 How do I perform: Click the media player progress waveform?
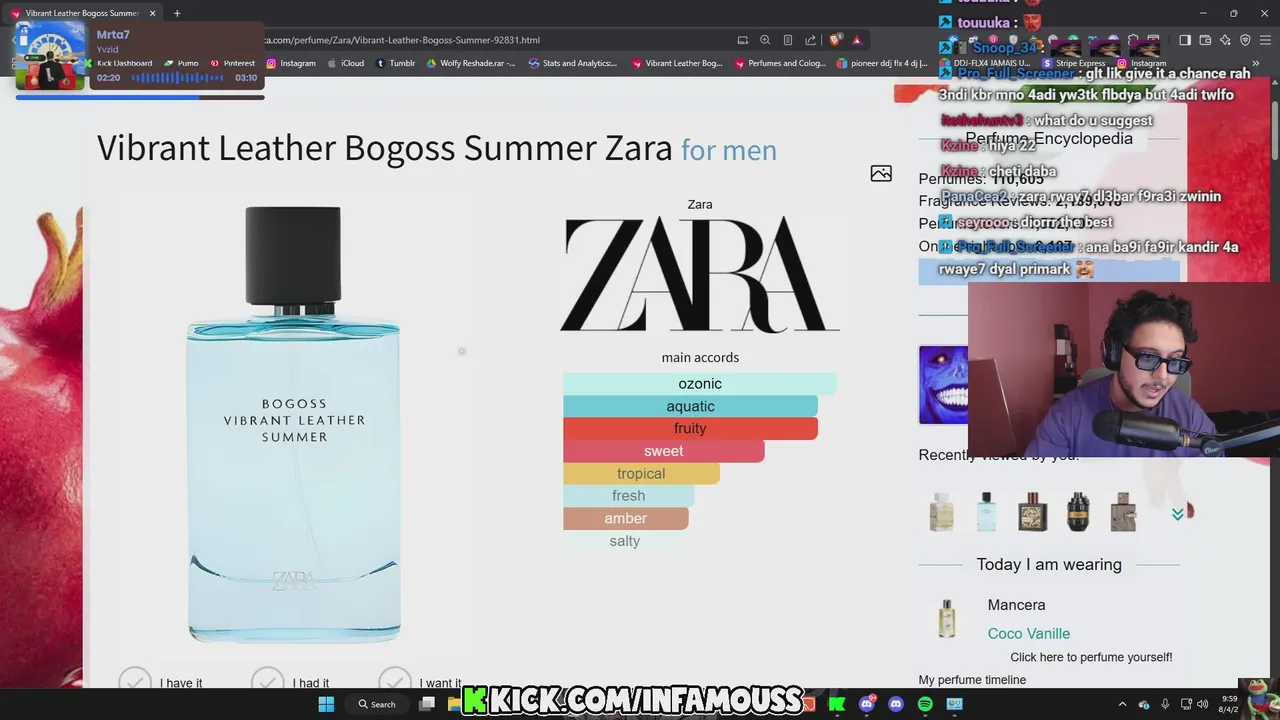tap(178, 78)
